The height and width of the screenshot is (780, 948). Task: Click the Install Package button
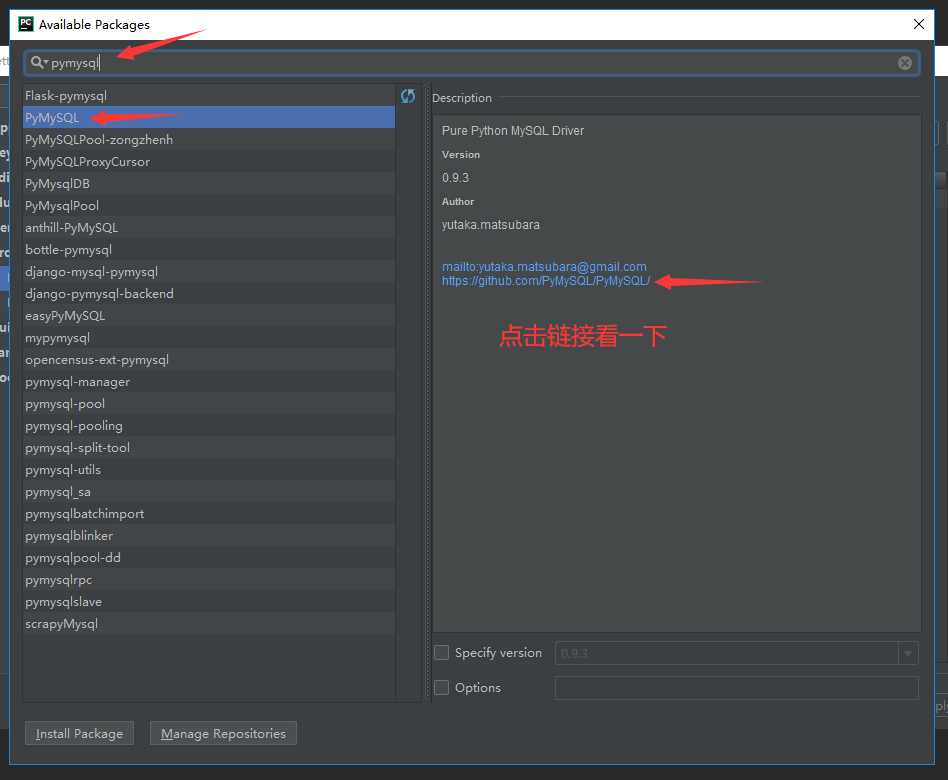(79, 733)
